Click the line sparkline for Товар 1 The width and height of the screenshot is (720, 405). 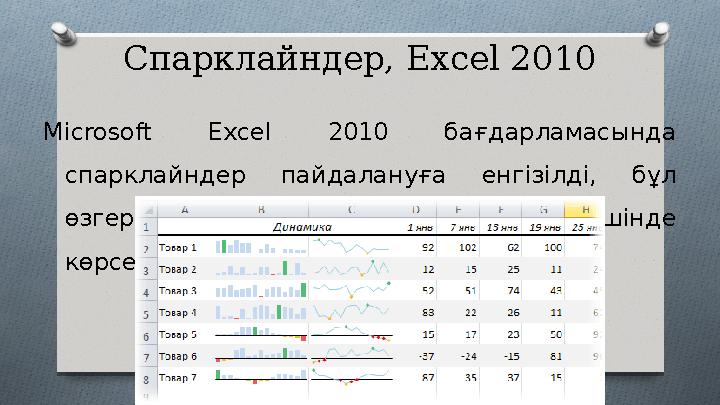click(x=351, y=247)
